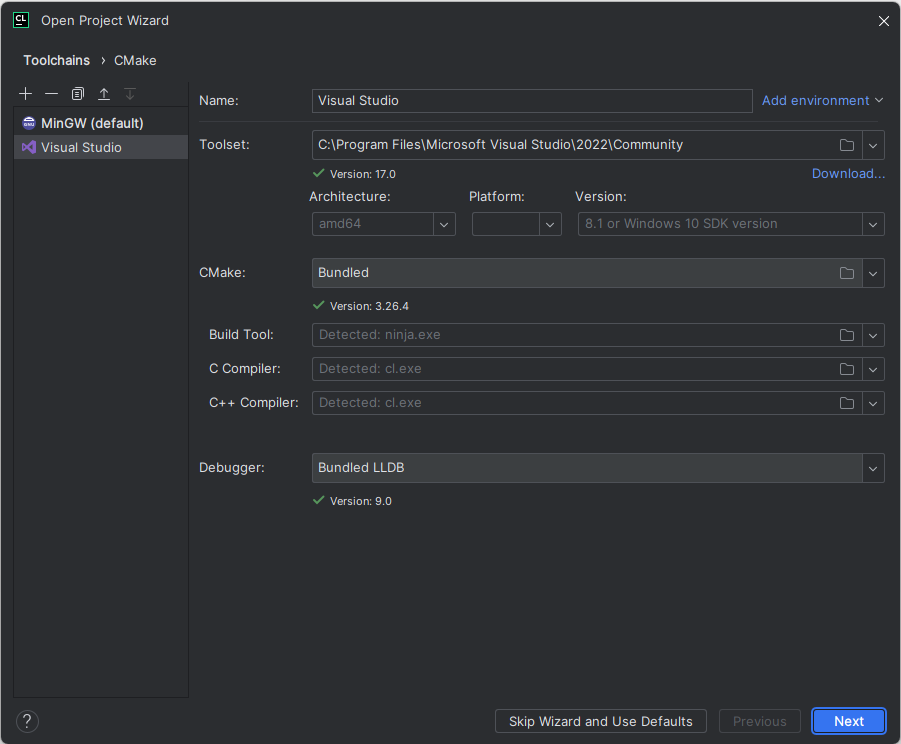Viewport: 901px width, 744px height.
Task: Move Visual Studio toolchain up
Action: pyautogui.click(x=103, y=93)
